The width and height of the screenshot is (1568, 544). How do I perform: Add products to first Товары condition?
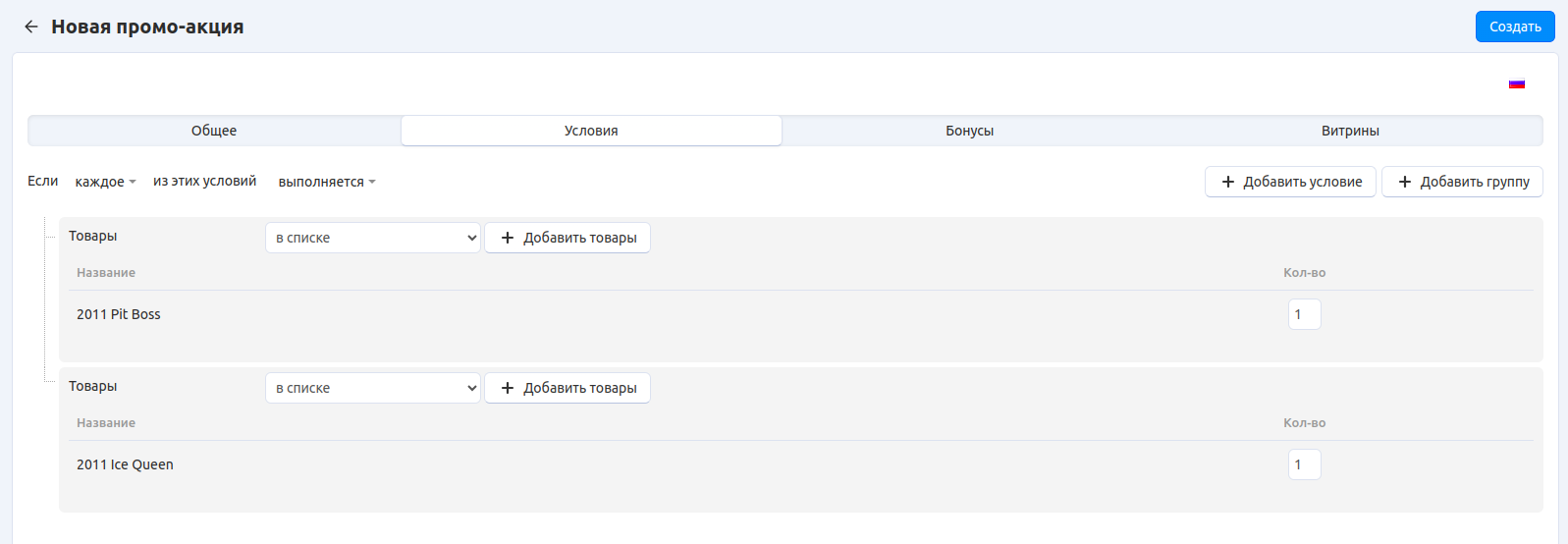click(x=568, y=238)
